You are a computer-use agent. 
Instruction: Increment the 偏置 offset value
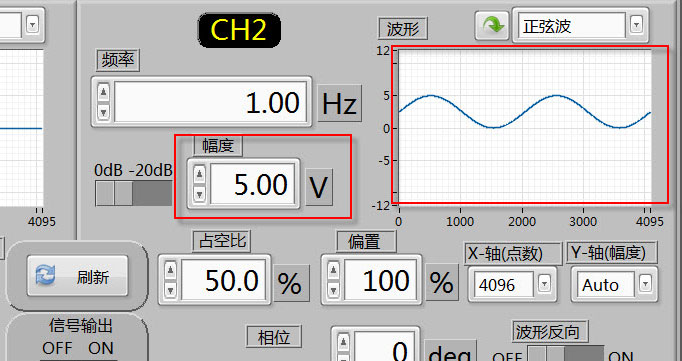pyautogui.click(x=334, y=270)
